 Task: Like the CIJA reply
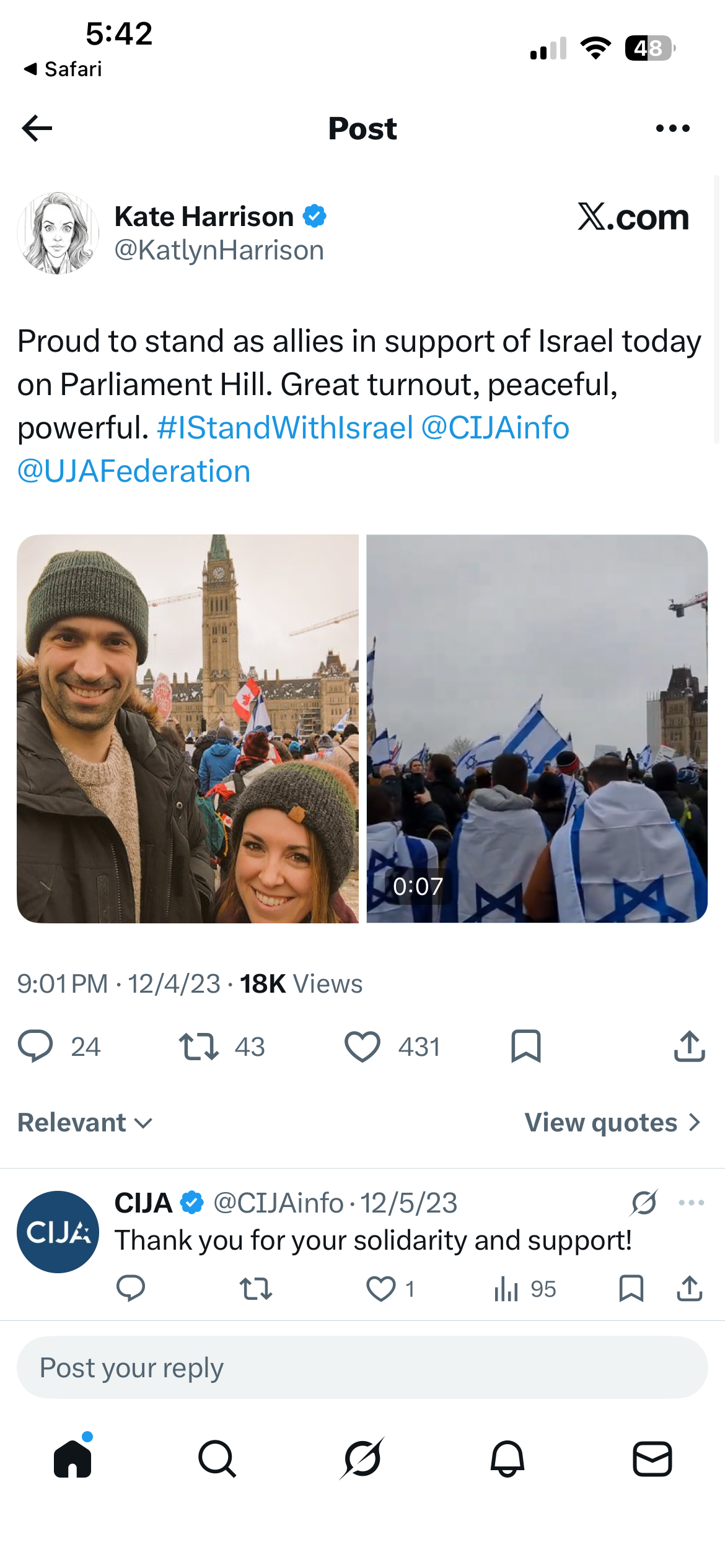point(380,1289)
